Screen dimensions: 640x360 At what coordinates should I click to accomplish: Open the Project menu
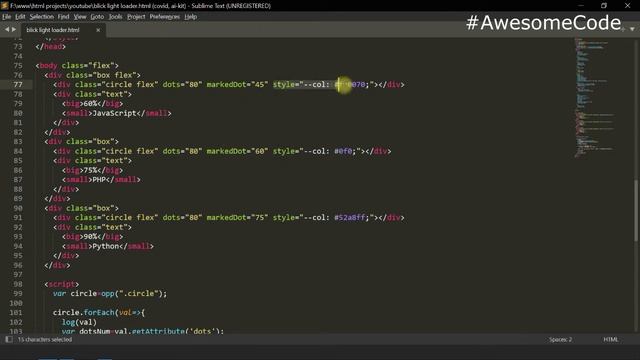[136, 17]
